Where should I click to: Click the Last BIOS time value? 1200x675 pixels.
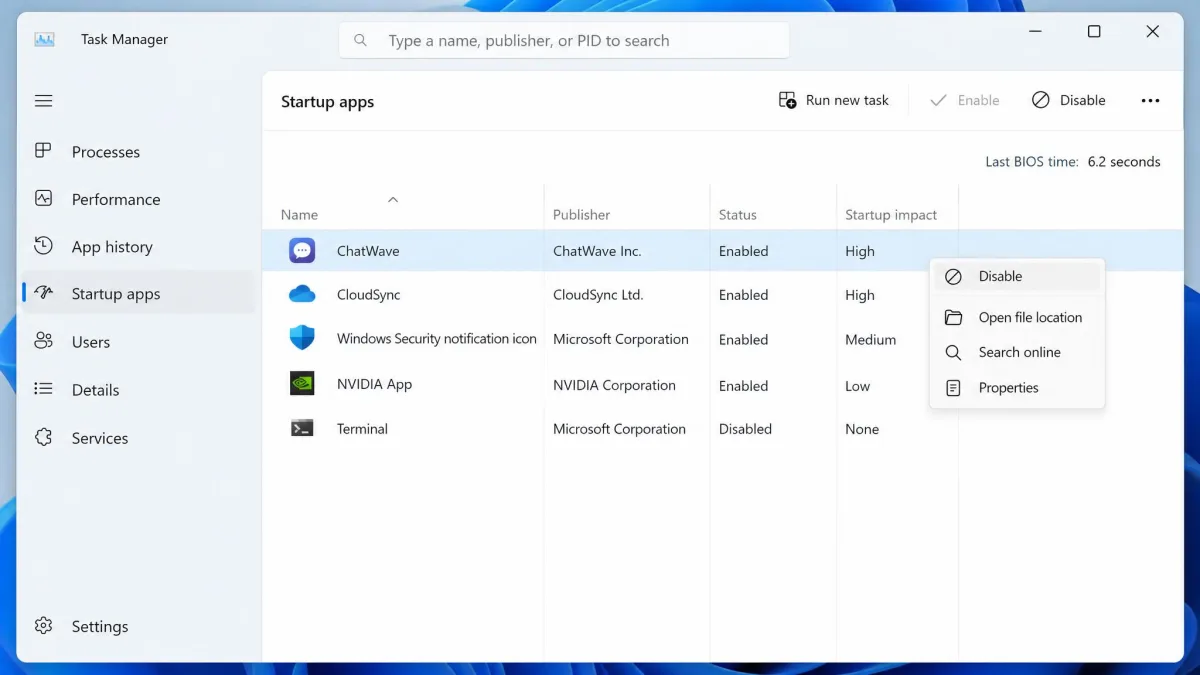click(x=1124, y=162)
